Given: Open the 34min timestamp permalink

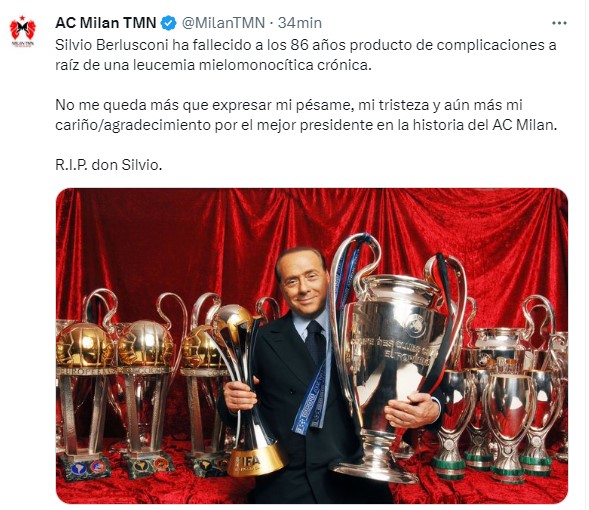Looking at the screenshot, I should click(300, 23).
